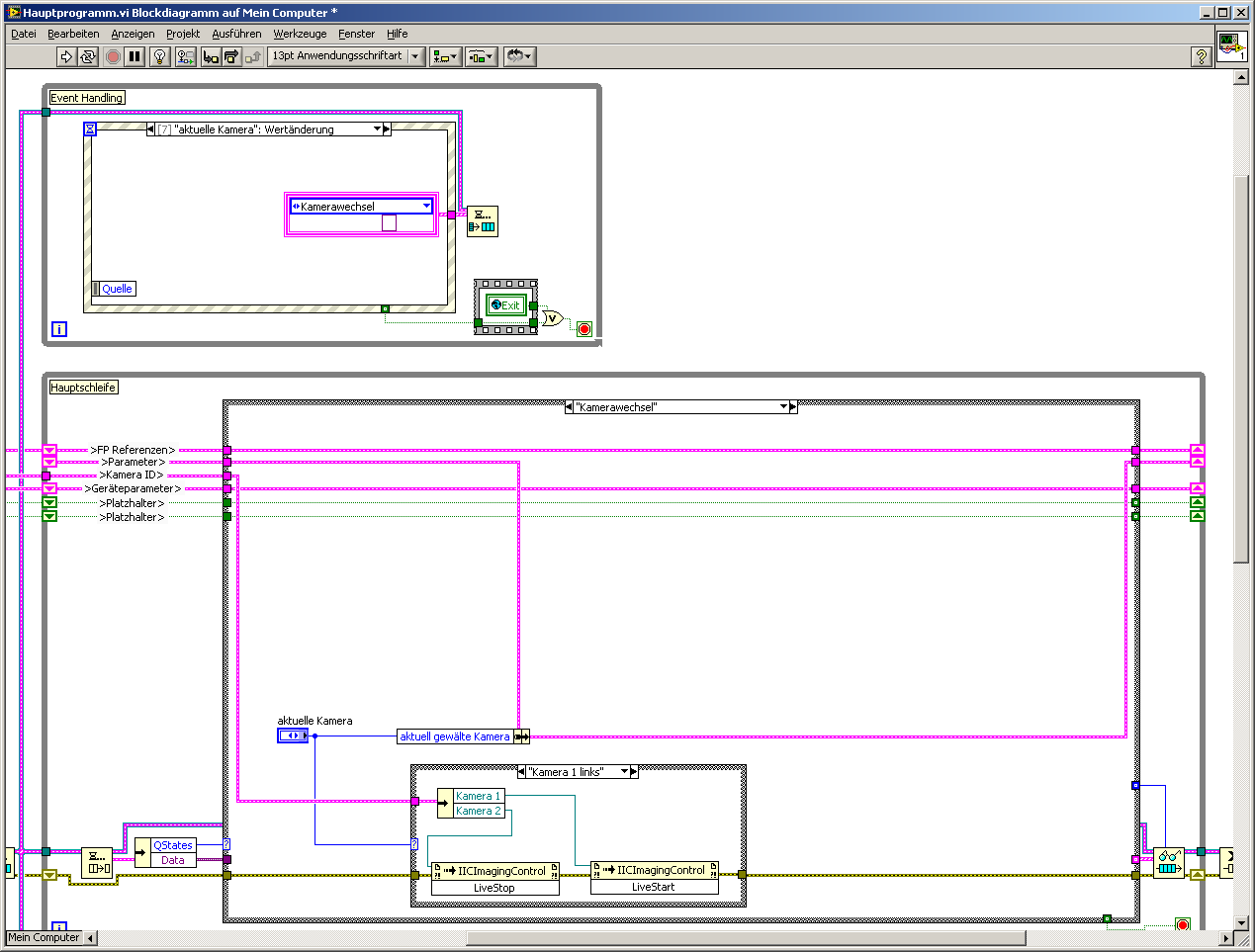The height and width of the screenshot is (952, 1255).
Task: Click the vertical scrollbar up arrow
Action: (x=1241, y=77)
